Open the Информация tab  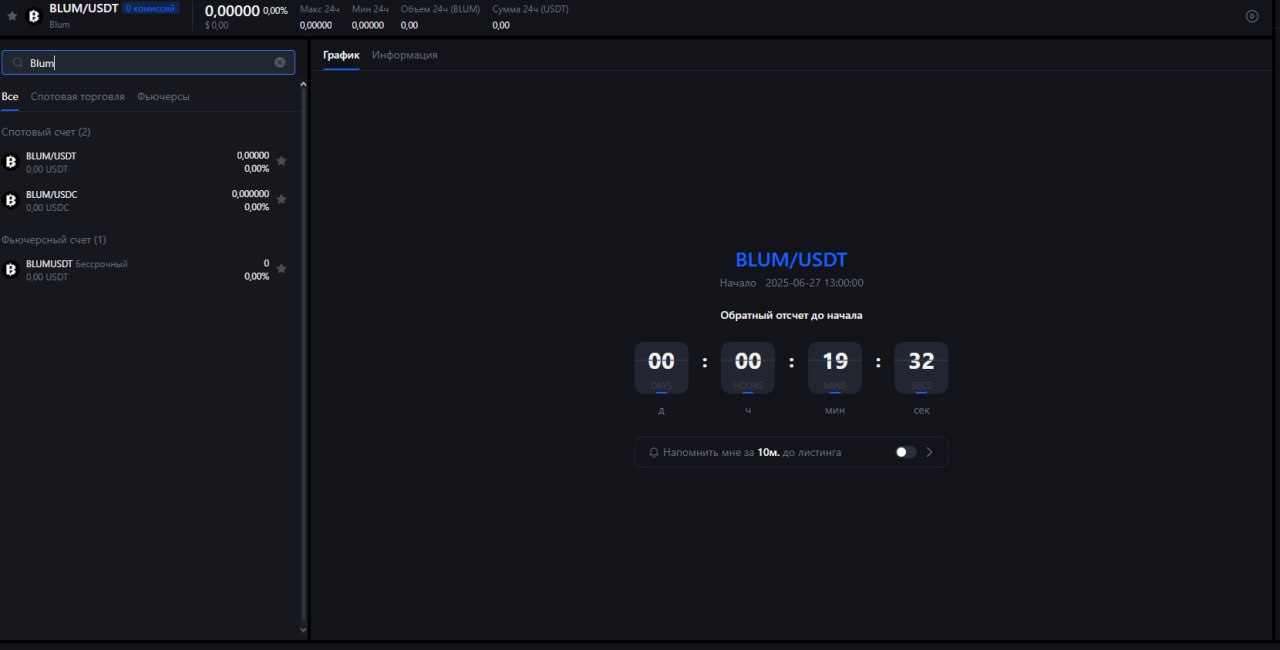tap(405, 55)
